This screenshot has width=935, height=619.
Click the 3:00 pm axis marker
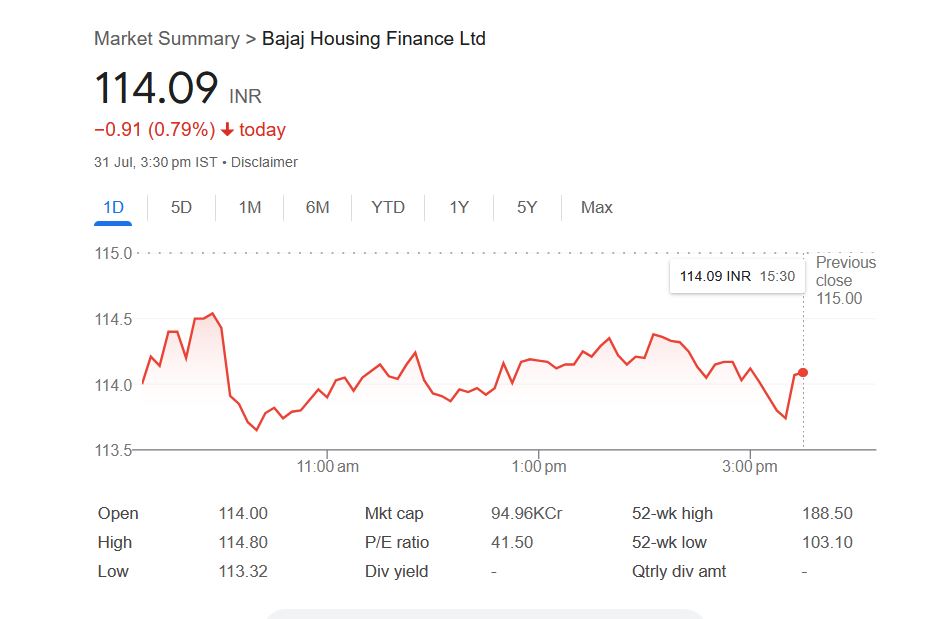point(750,466)
